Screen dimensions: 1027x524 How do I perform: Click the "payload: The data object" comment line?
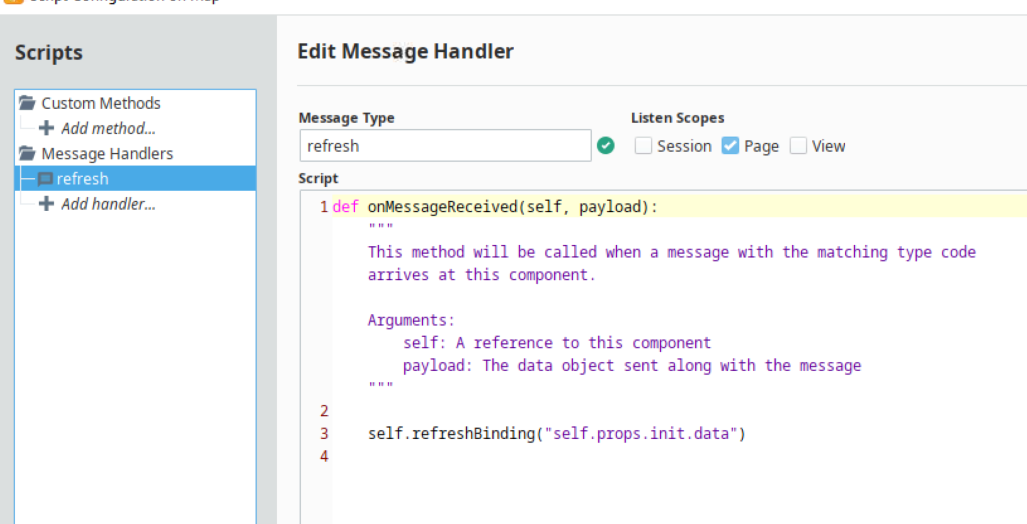[632, 365]
